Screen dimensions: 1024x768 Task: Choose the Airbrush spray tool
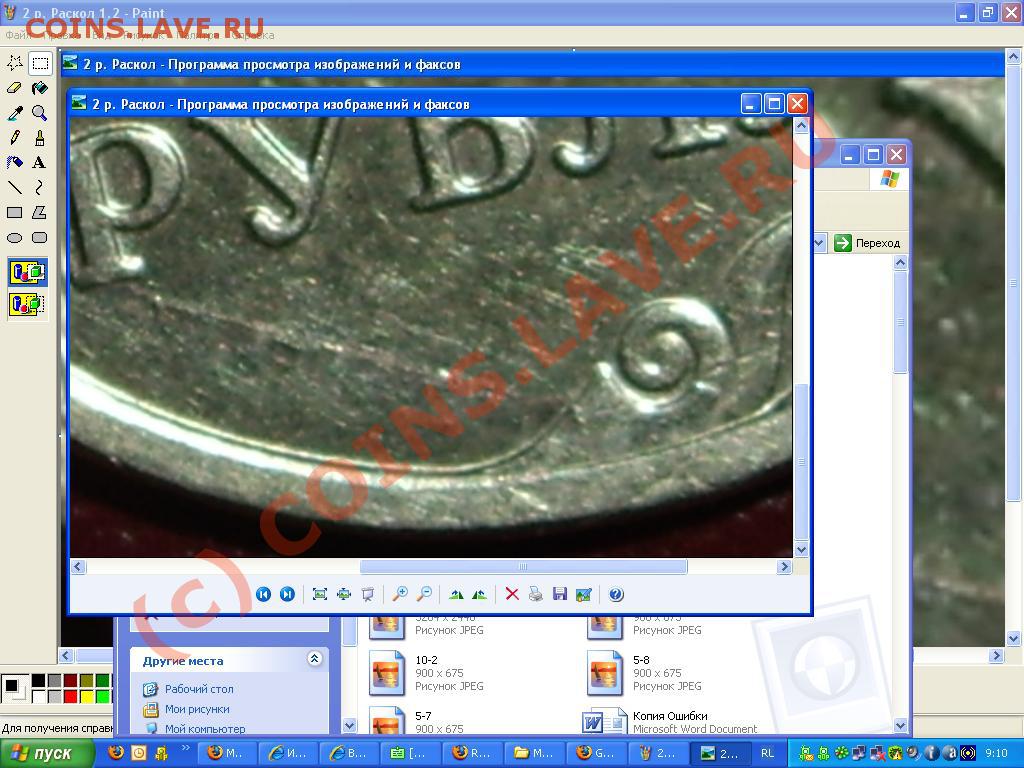pyautogui.click(x=14, y=163)
